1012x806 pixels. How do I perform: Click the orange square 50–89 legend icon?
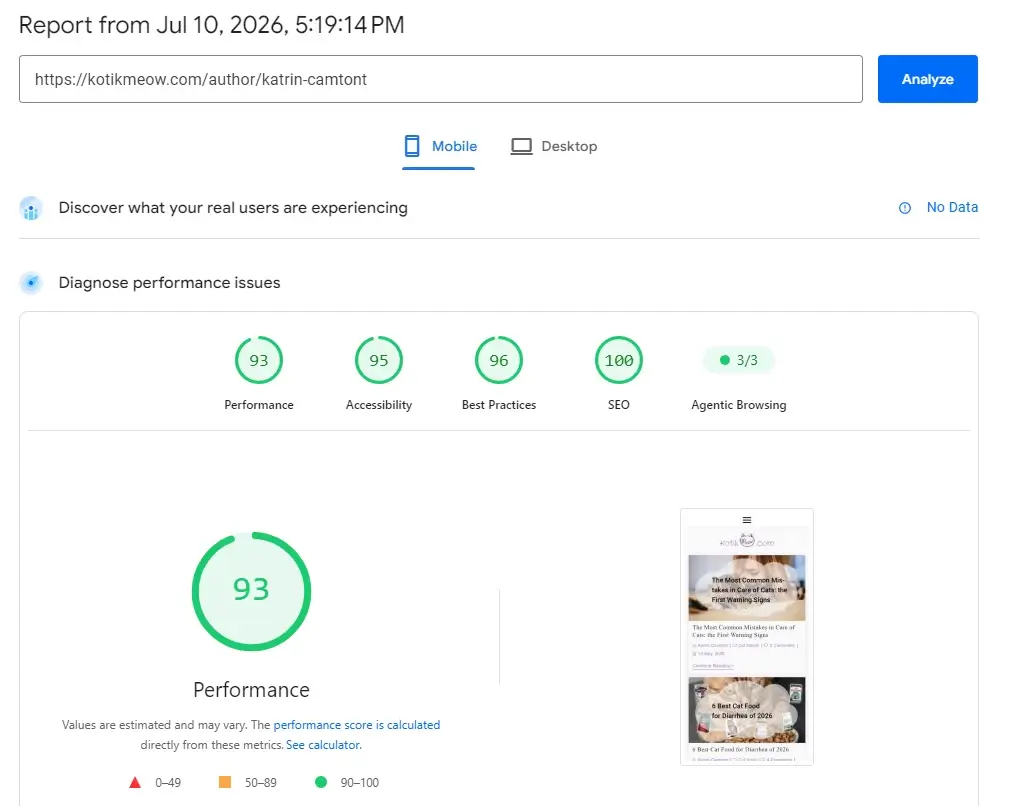tap(225, 782)
